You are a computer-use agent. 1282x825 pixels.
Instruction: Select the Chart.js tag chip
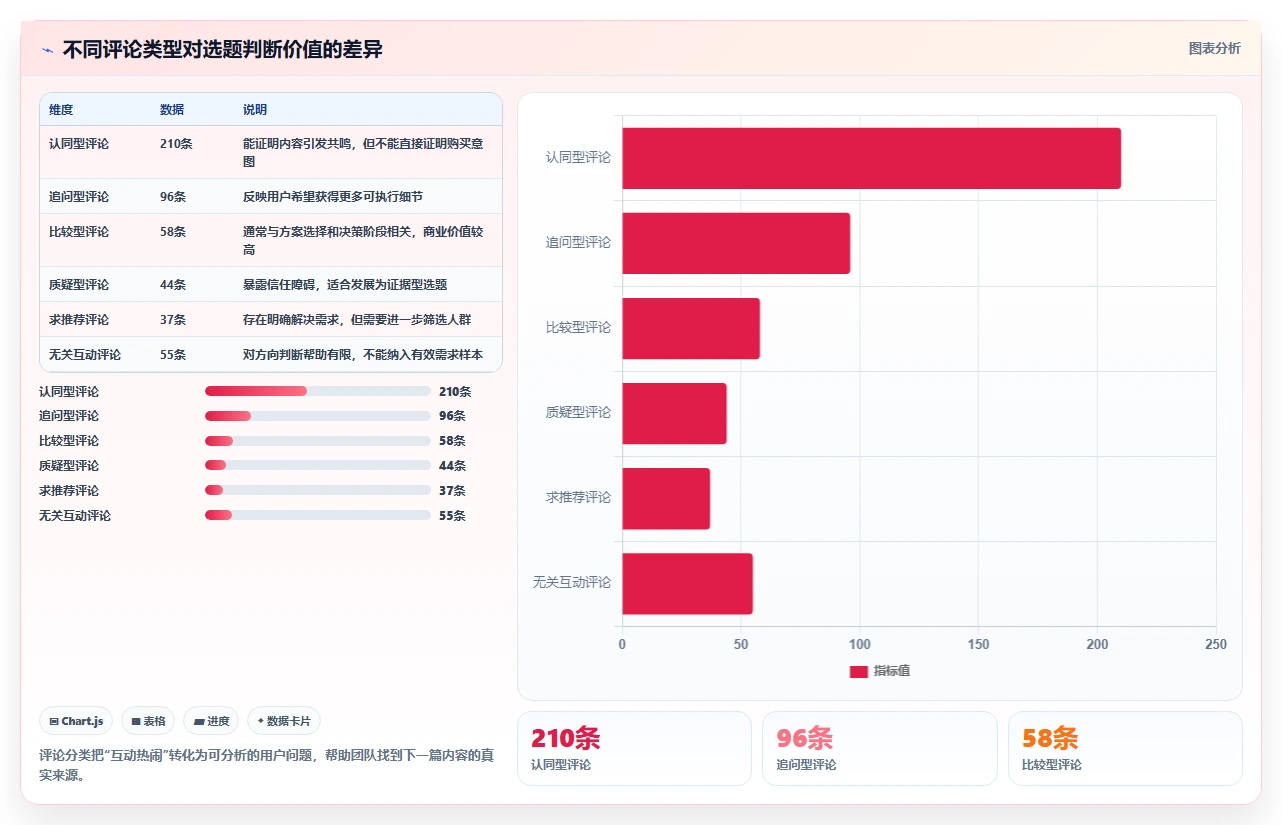tap(76, 721)
